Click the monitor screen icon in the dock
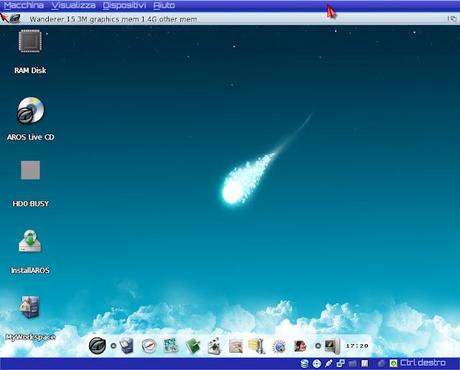460x370 pixels. coord(332,346)
